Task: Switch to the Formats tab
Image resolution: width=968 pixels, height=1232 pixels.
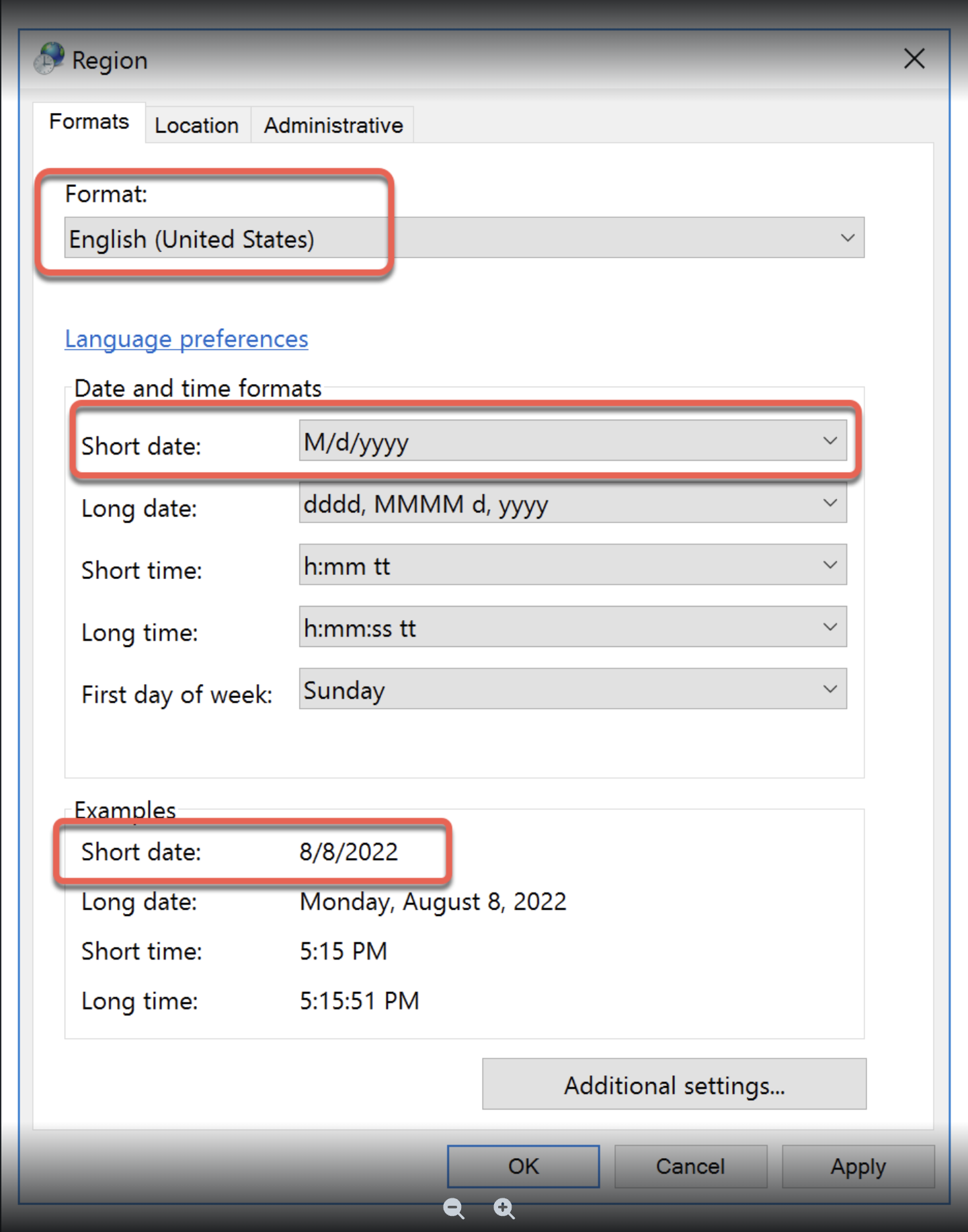Action: coord(89,122)
